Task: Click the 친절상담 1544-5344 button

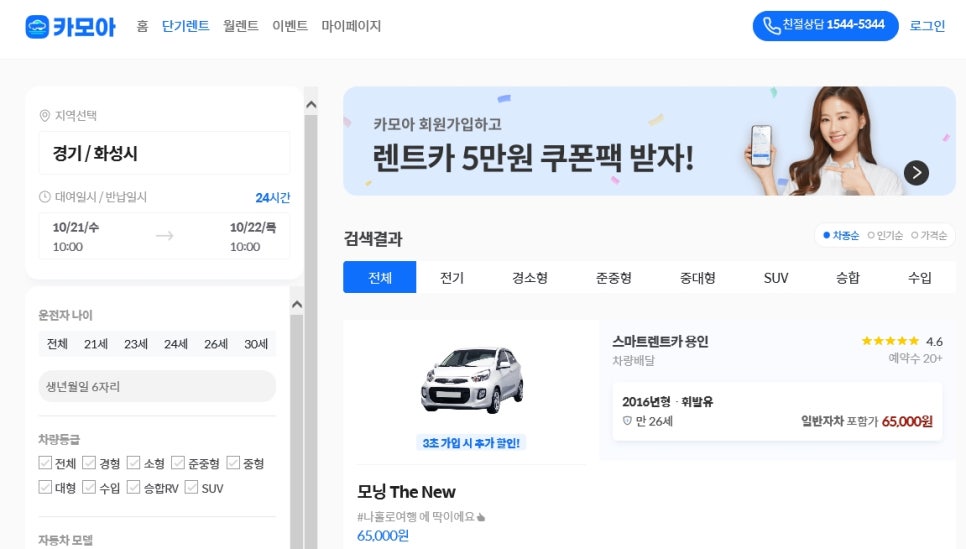Action: tap(826, 26)
